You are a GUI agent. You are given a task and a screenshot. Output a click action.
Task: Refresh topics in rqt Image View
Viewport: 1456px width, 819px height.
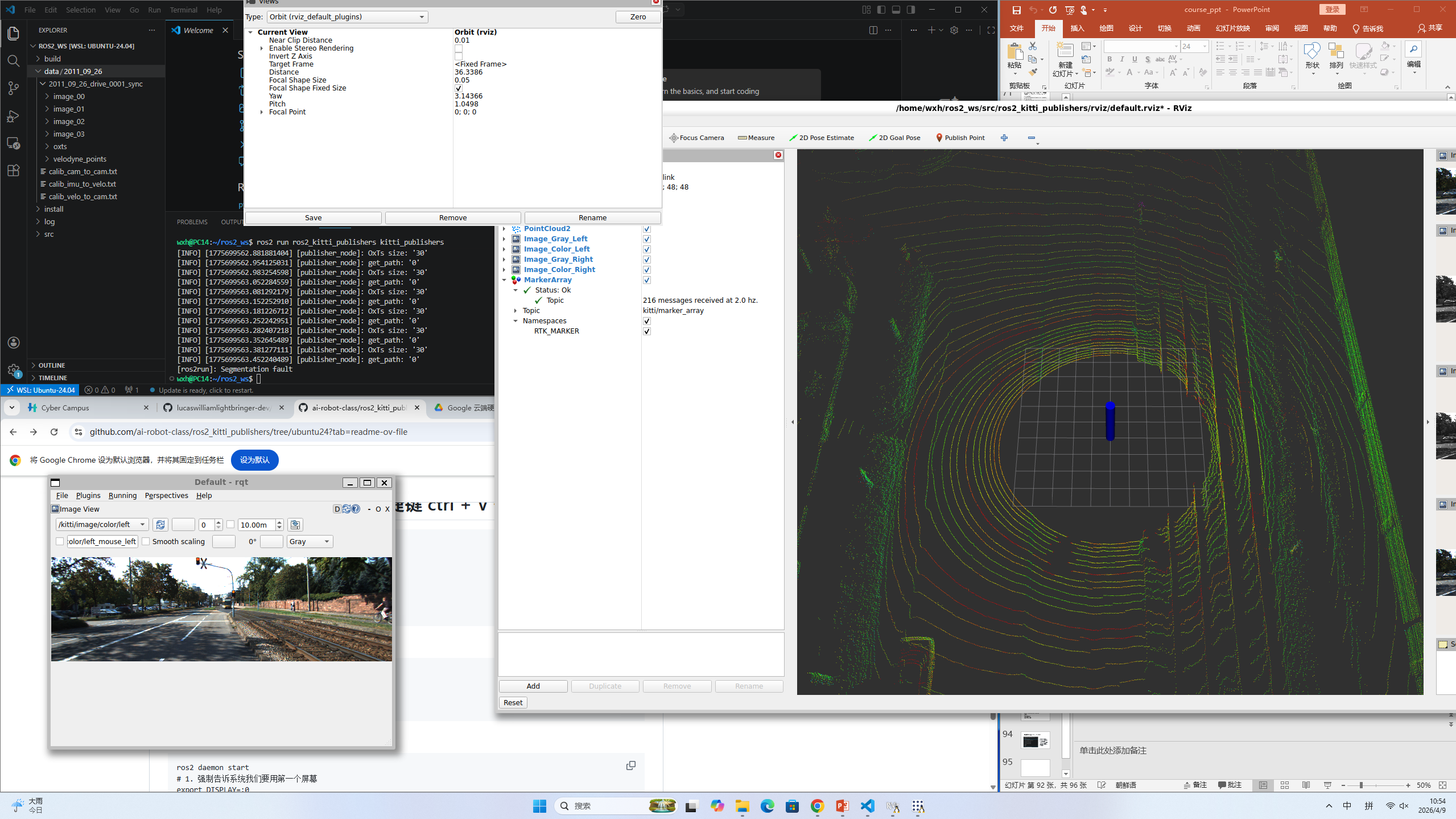[x=160, y=525]
